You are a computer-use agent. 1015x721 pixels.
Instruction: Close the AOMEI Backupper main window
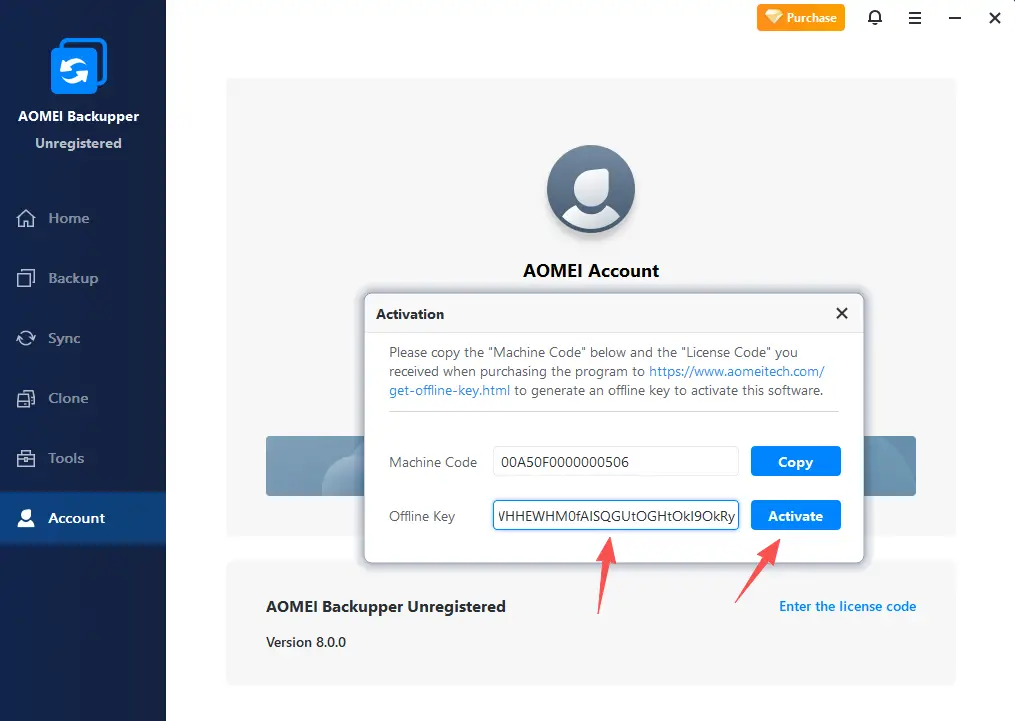(994, 18)
